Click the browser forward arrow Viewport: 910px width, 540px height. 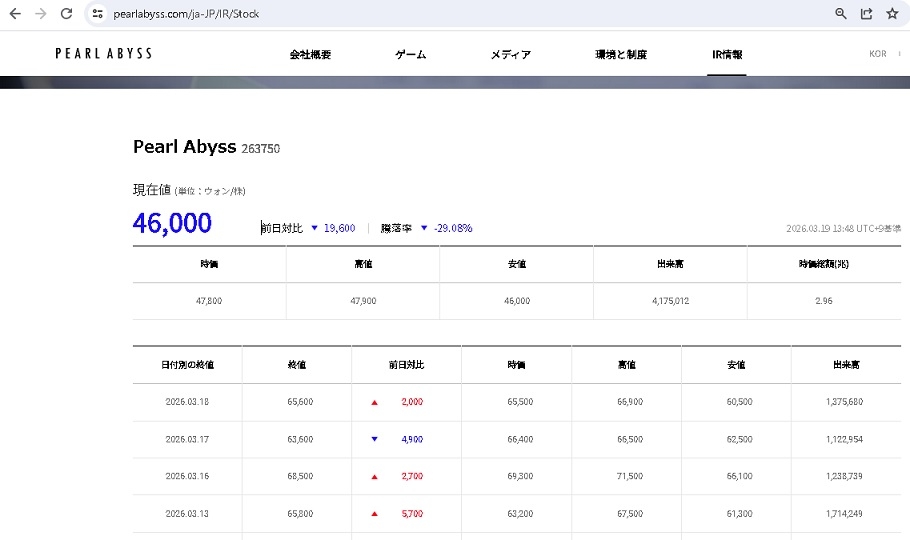pos(40,14)
